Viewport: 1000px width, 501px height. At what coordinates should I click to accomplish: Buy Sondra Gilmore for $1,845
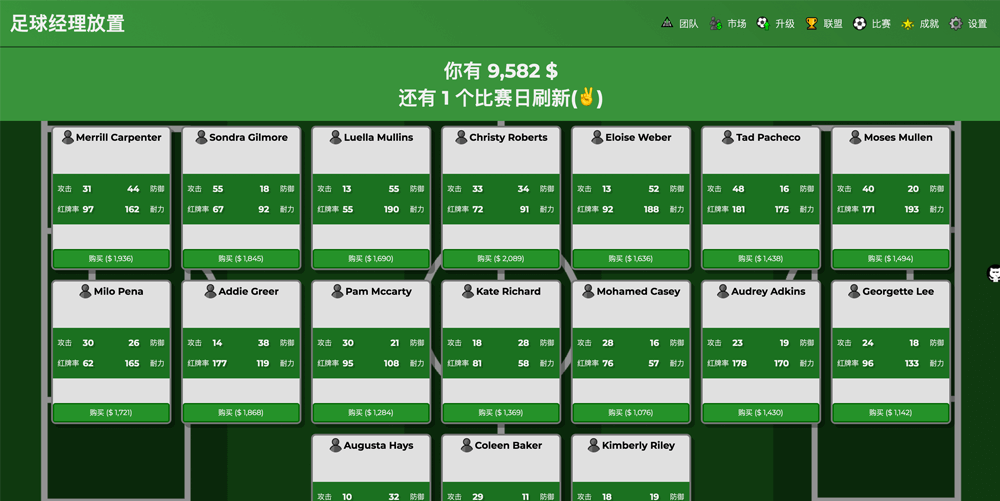point(241,259)
